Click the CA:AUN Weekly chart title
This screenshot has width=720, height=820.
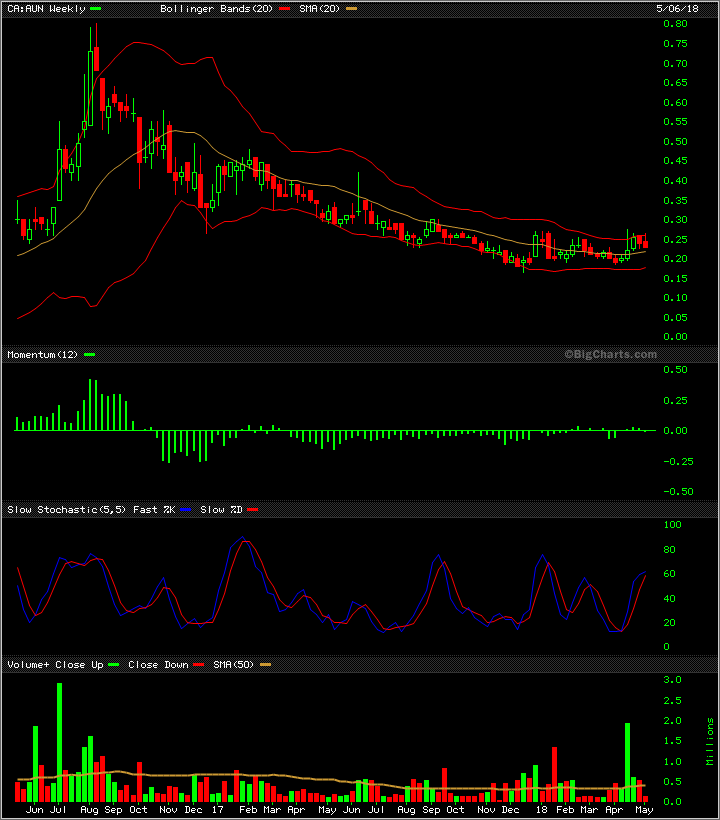click(46, 9)
